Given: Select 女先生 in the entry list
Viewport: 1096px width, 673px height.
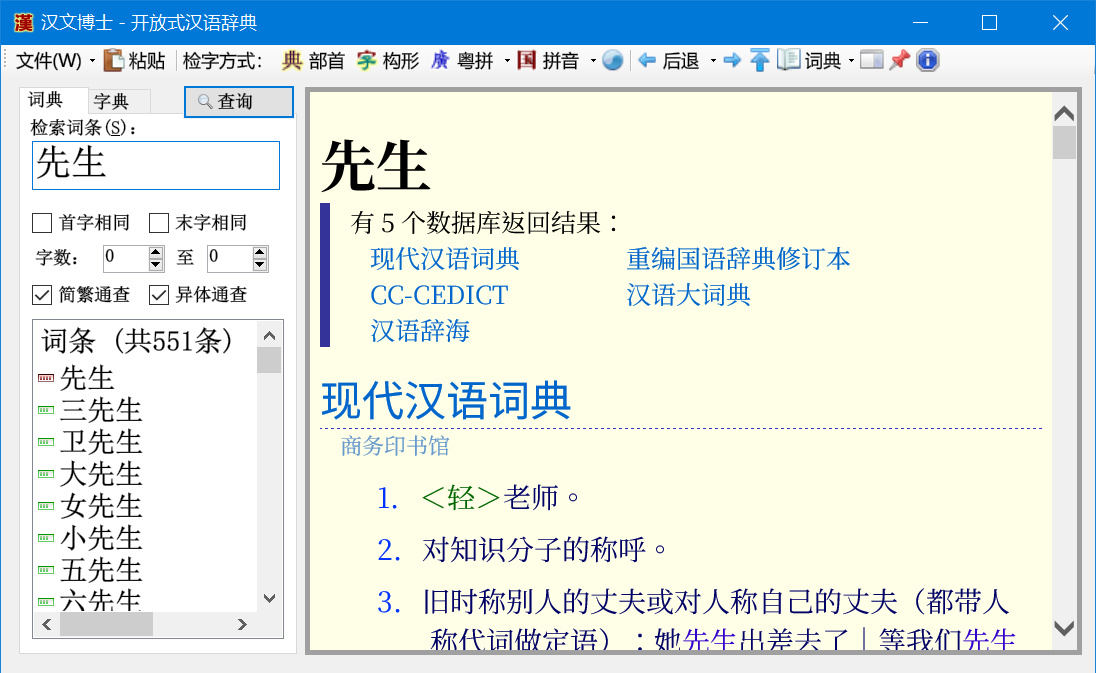Looking at the screenshot, I should pyautogui.click(x=101, y=506).
